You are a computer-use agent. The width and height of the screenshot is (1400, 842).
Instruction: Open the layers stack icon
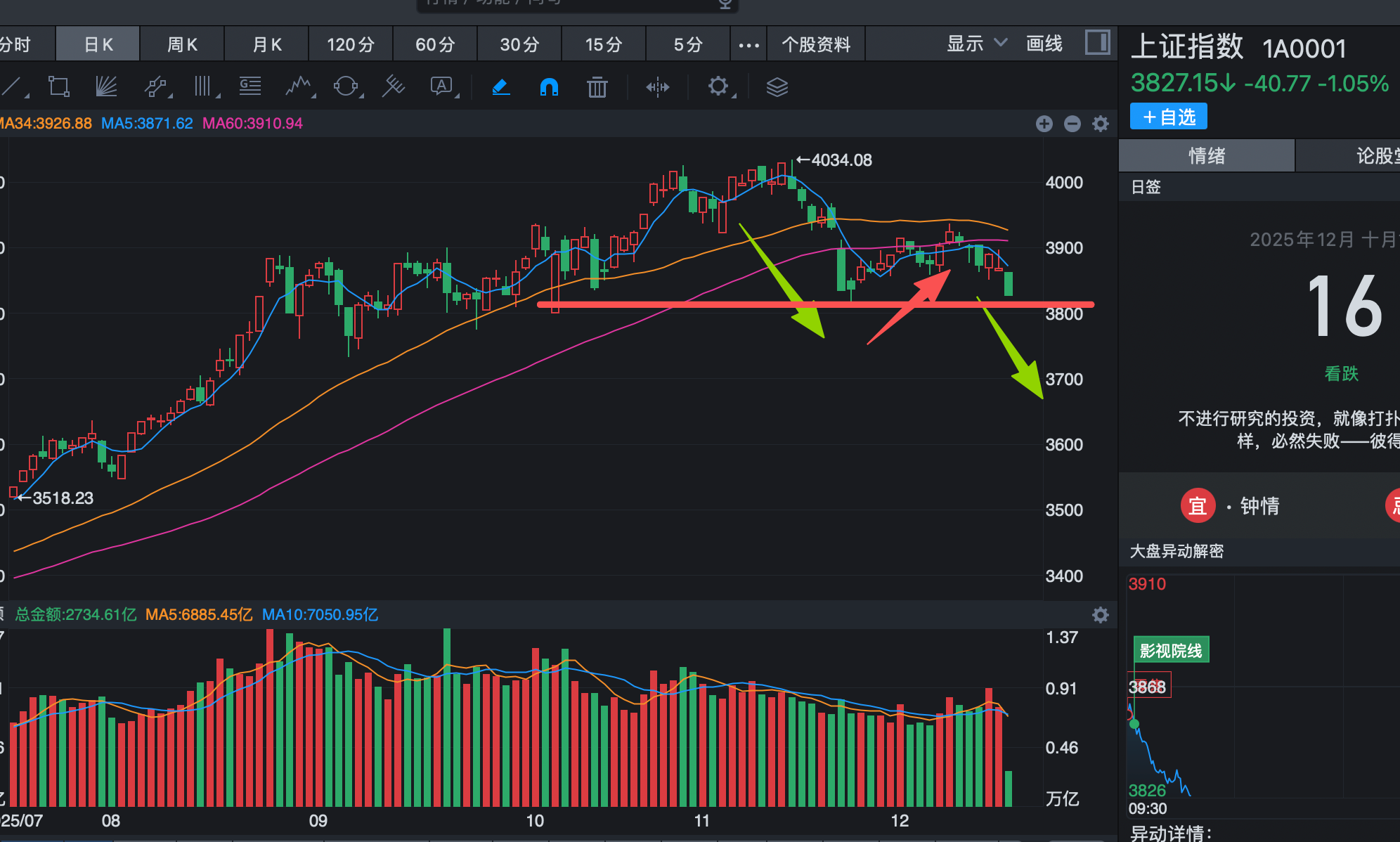[x=777, y=87]
